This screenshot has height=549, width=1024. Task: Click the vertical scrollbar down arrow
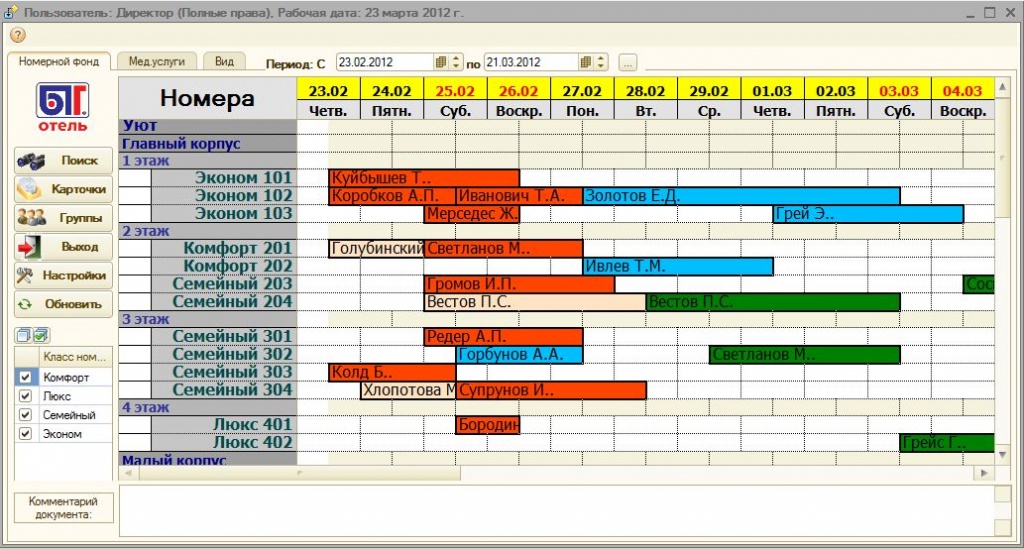point(1002,454)
